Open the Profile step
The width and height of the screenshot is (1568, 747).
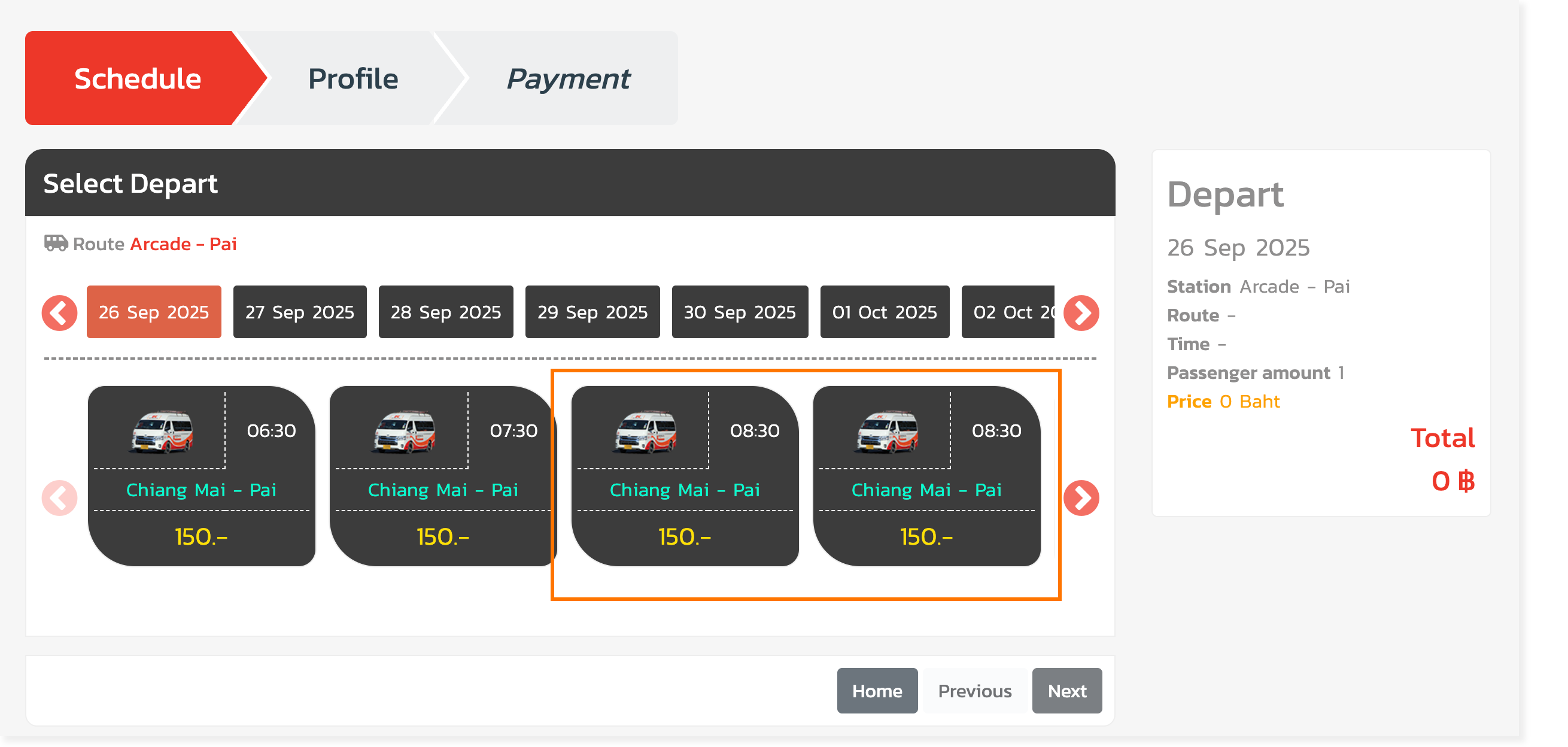(x=353, y=78)
